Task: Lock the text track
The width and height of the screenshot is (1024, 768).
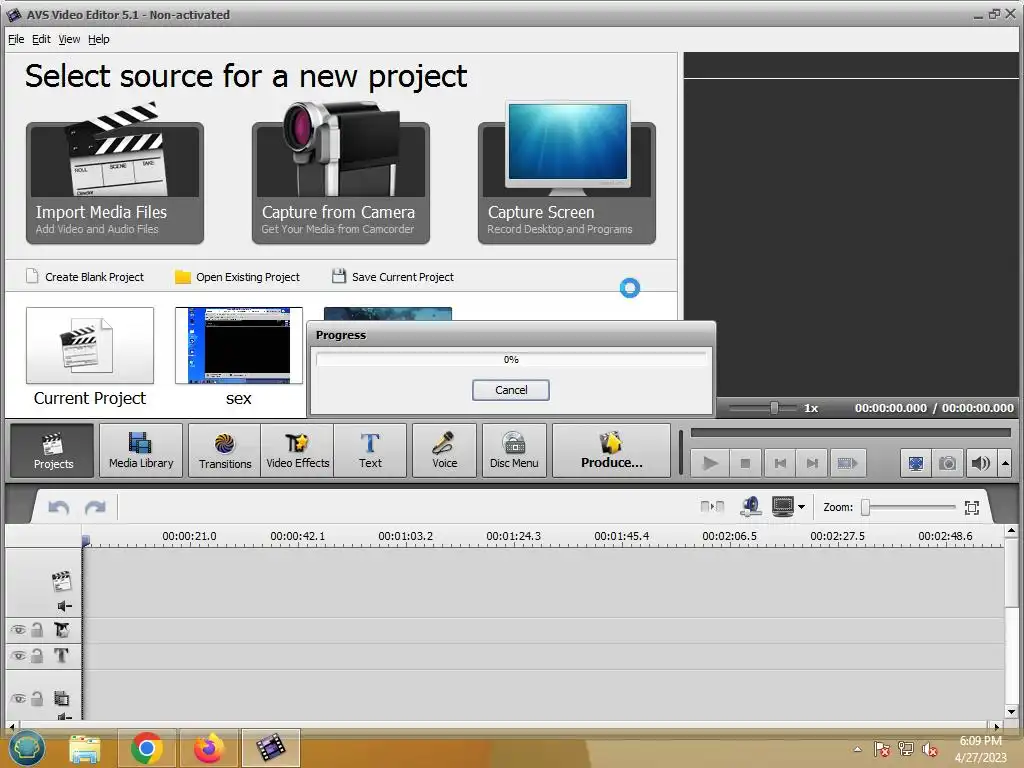Action: pyautogui.click(x=37, y=655)
